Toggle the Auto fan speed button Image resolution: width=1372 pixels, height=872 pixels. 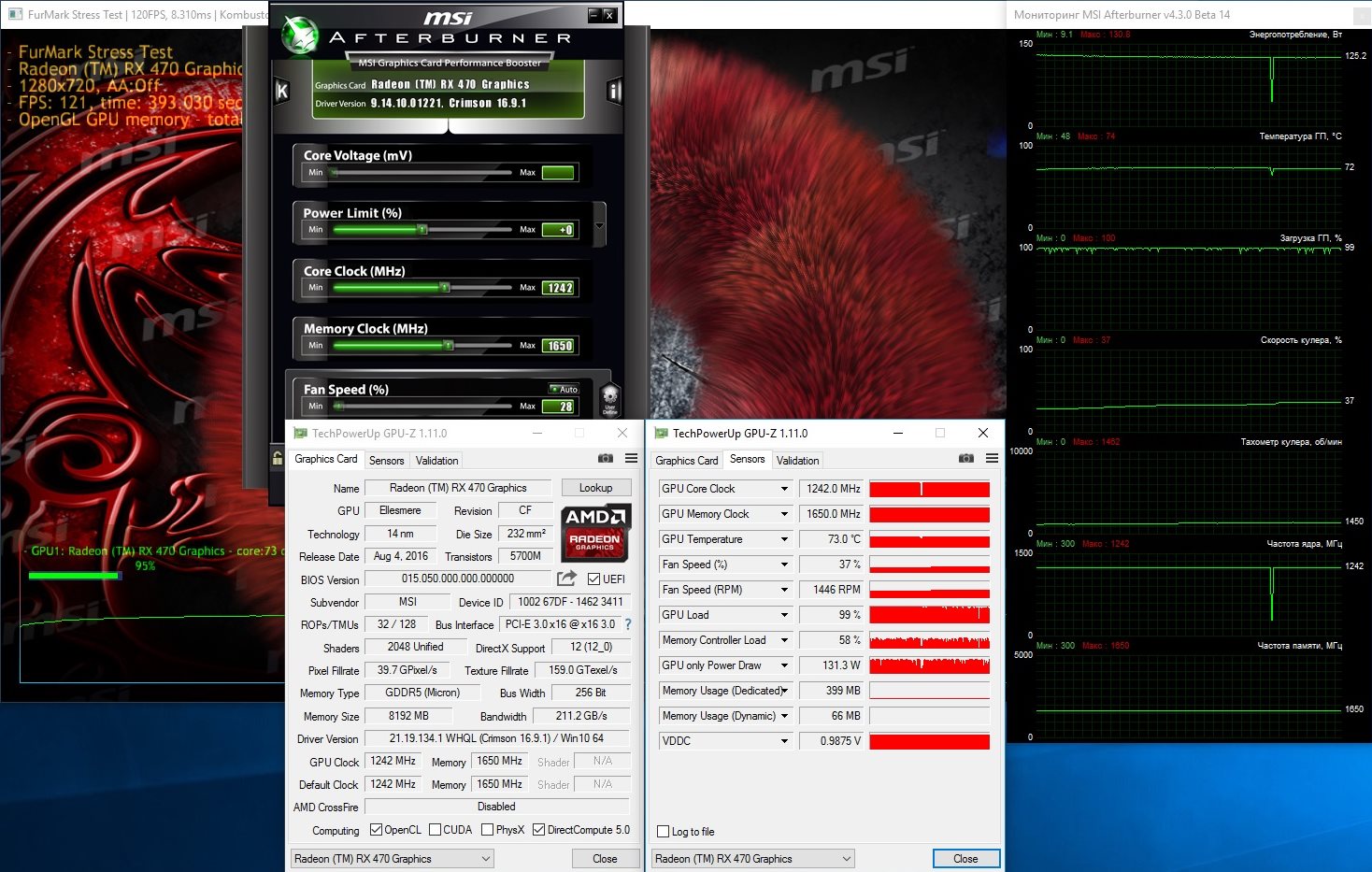565,389
